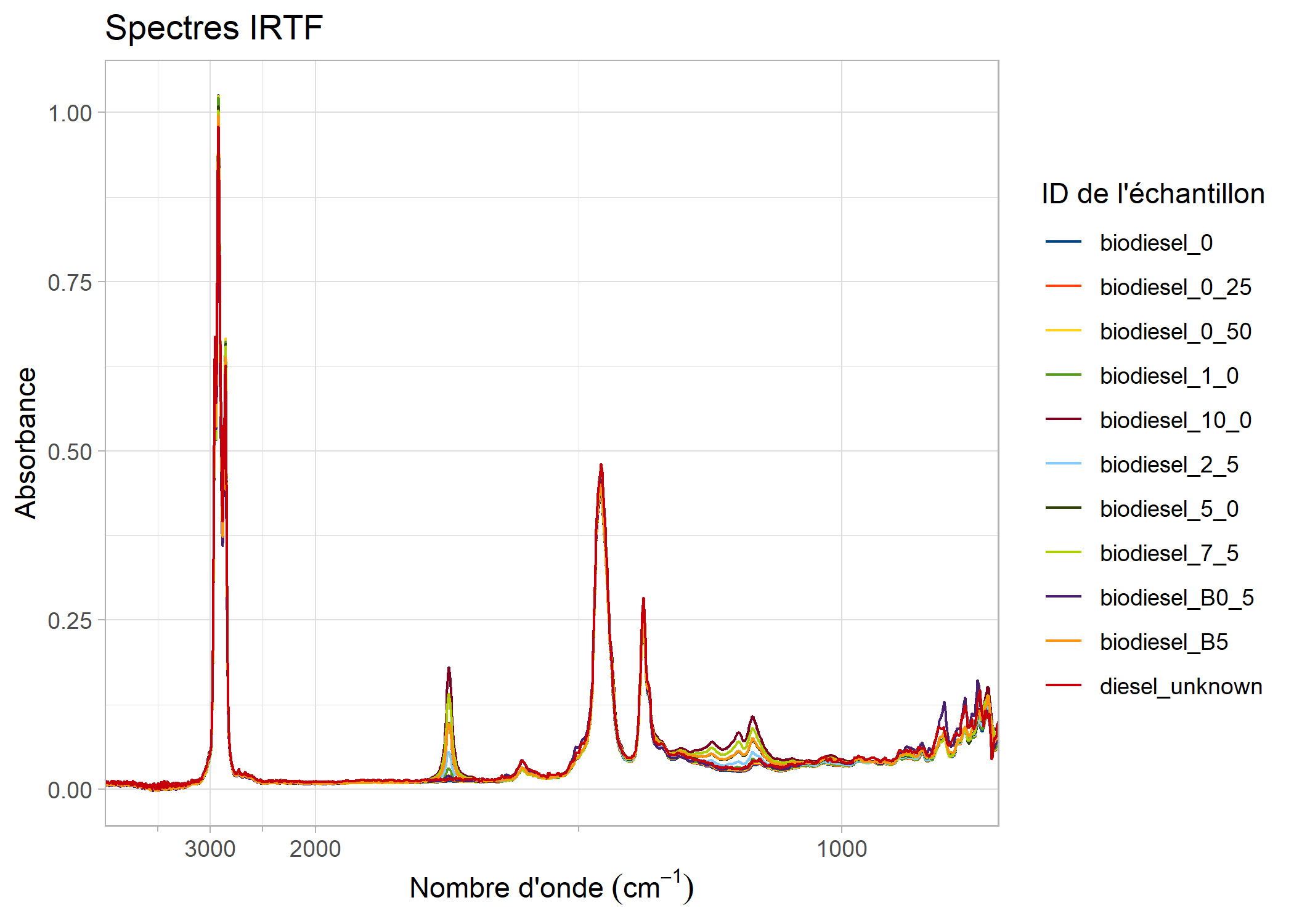Click the Nombre d'onde x-axis title
The image size is (1294, 924).
tap(551, 887)
